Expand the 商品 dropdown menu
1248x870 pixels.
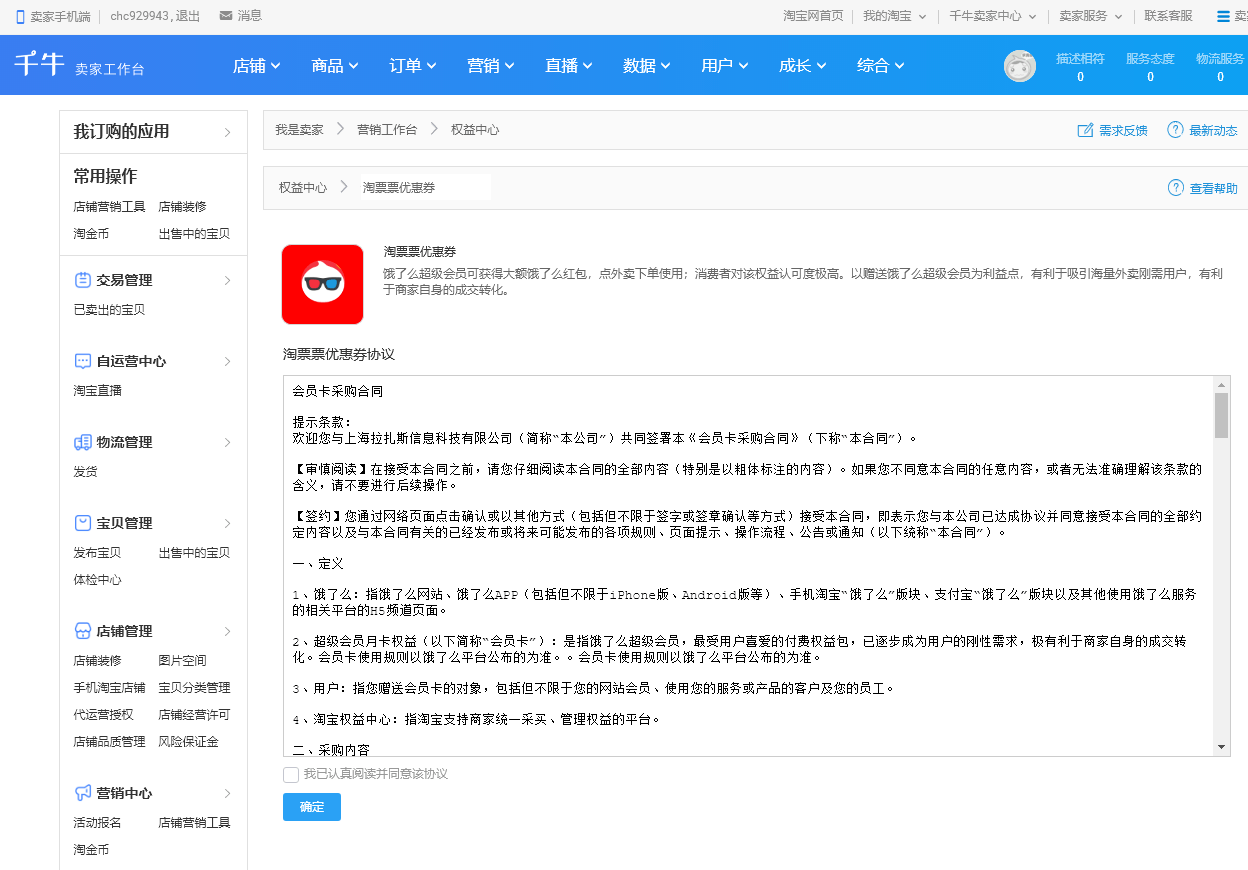335,65
